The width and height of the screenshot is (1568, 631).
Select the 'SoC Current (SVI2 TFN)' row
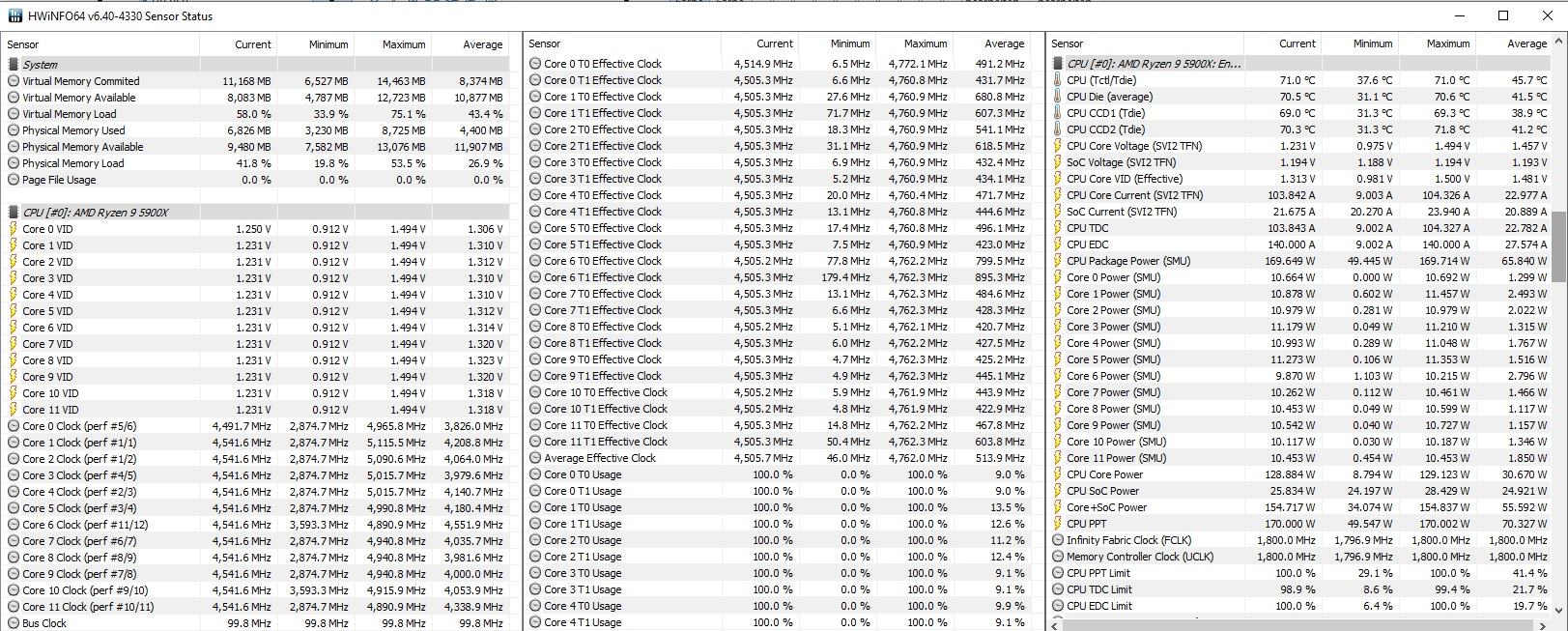click(1299, 212)
